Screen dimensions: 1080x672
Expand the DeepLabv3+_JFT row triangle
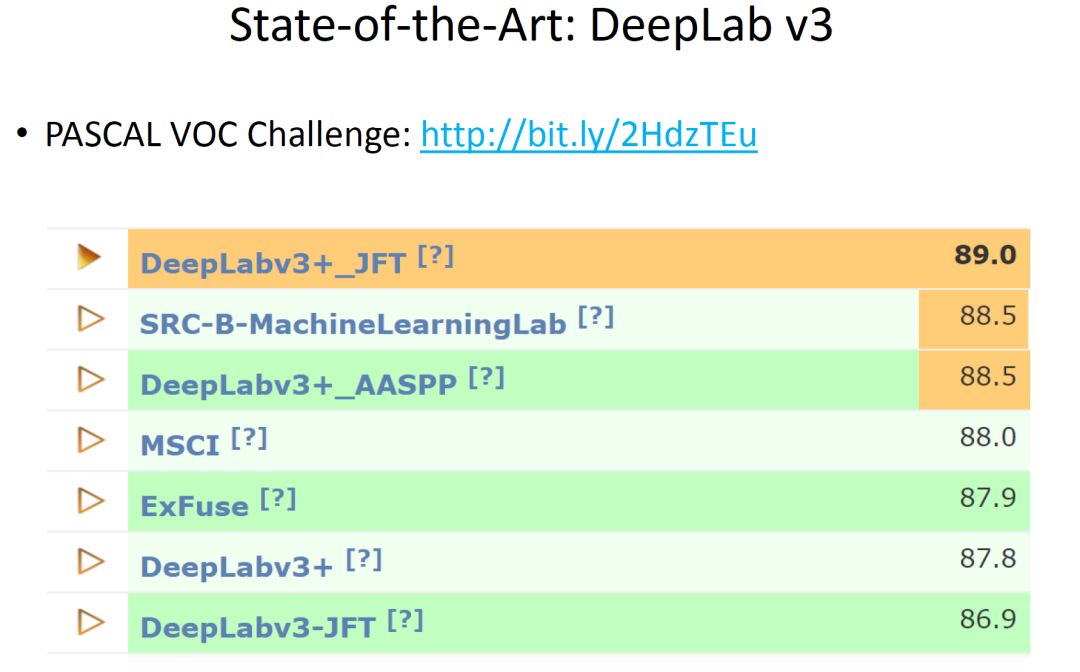(90, 258)
